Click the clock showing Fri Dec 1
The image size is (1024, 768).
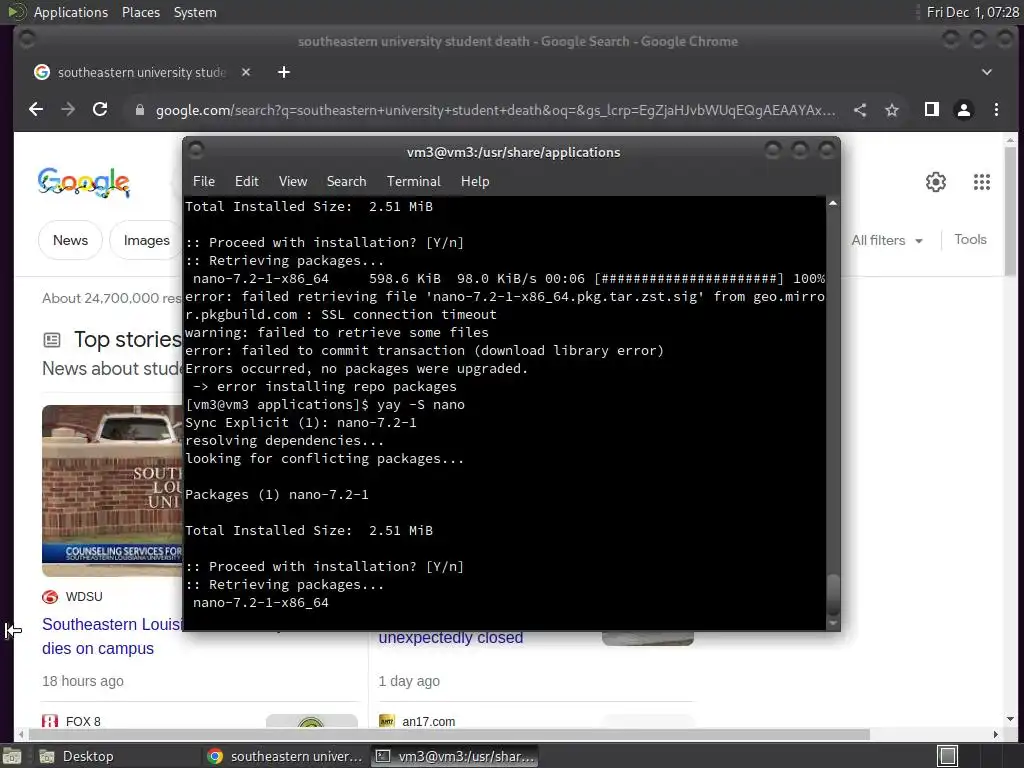point(972,12)
